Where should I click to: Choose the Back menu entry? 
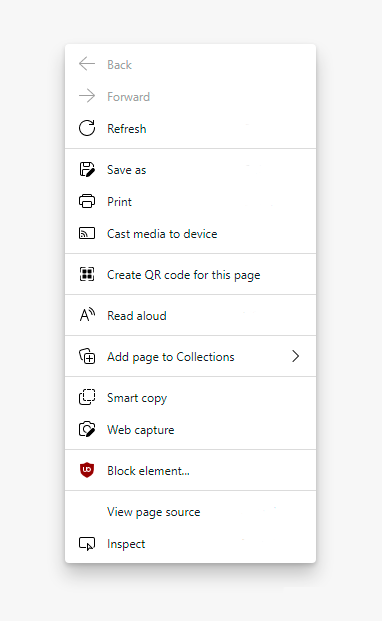point(190,64)
